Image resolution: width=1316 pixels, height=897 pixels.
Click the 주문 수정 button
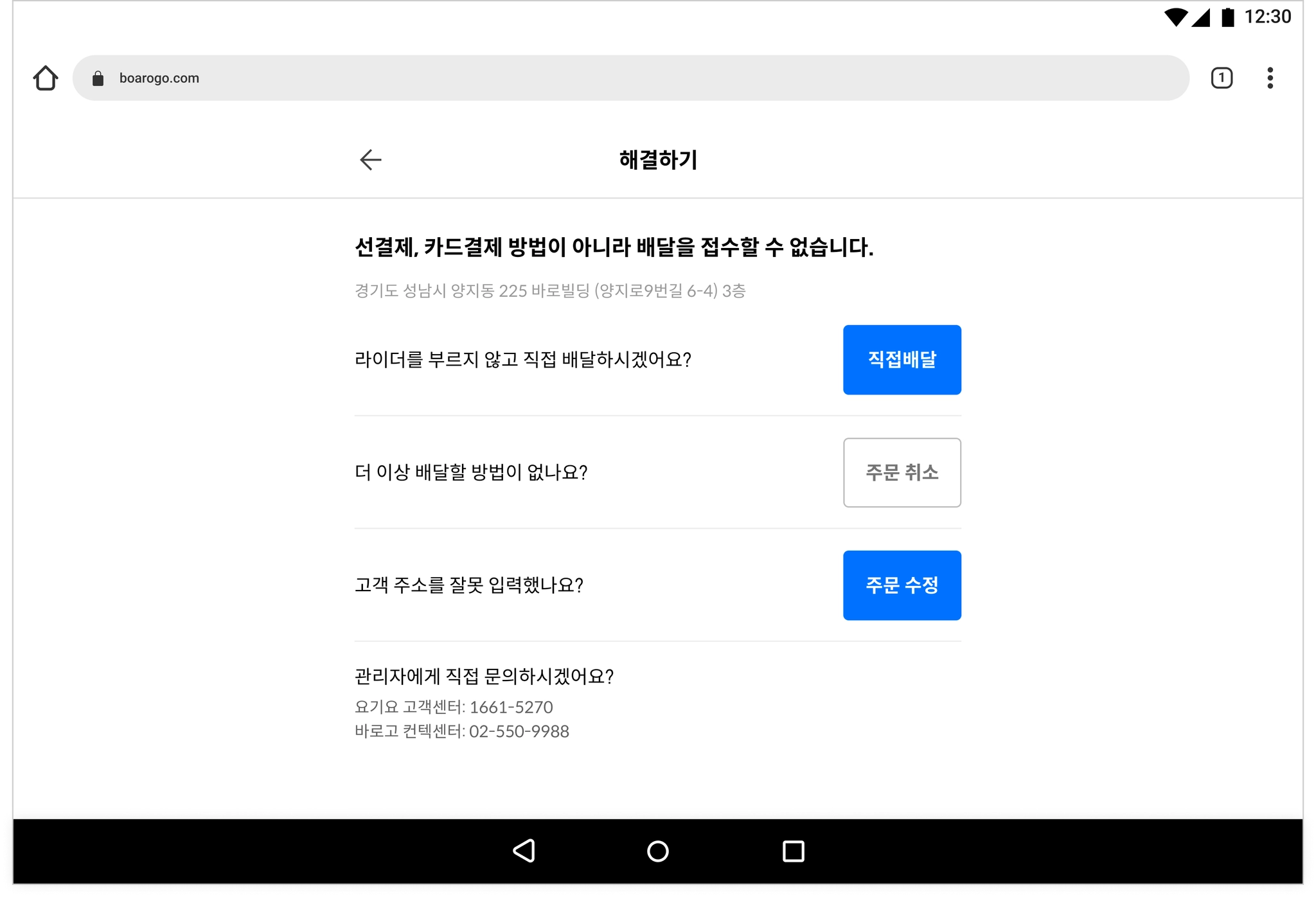(902, 585)
